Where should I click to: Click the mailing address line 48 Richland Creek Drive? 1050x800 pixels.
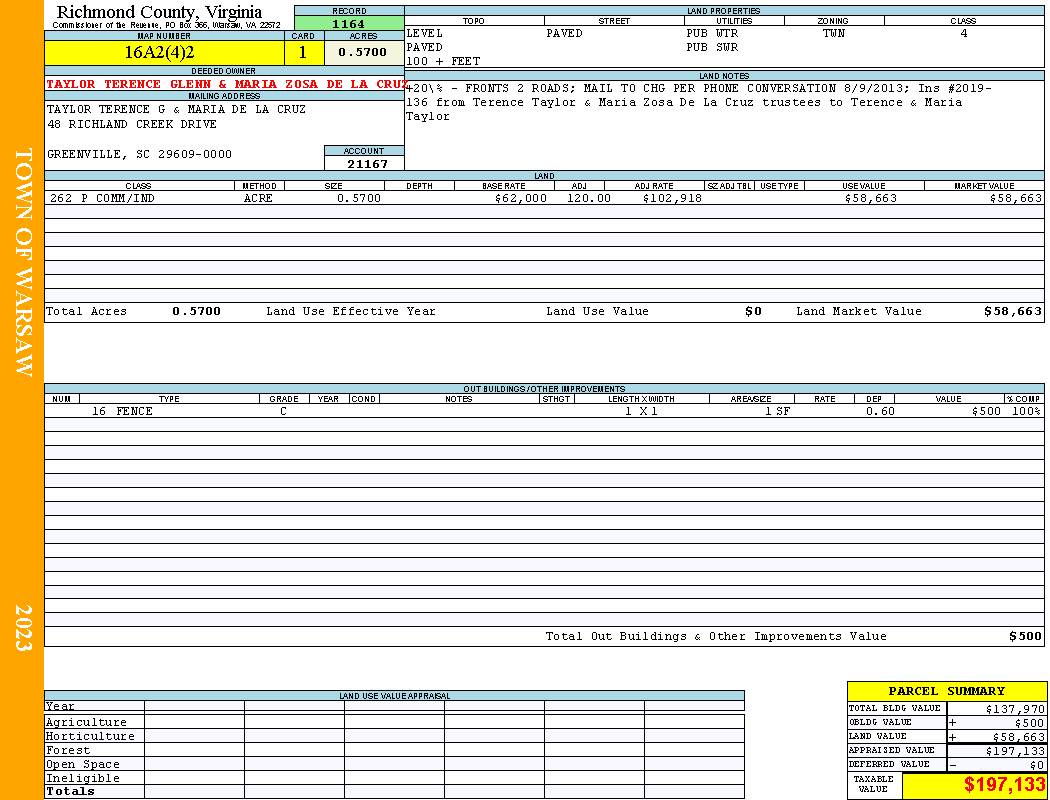pos(132,125)
